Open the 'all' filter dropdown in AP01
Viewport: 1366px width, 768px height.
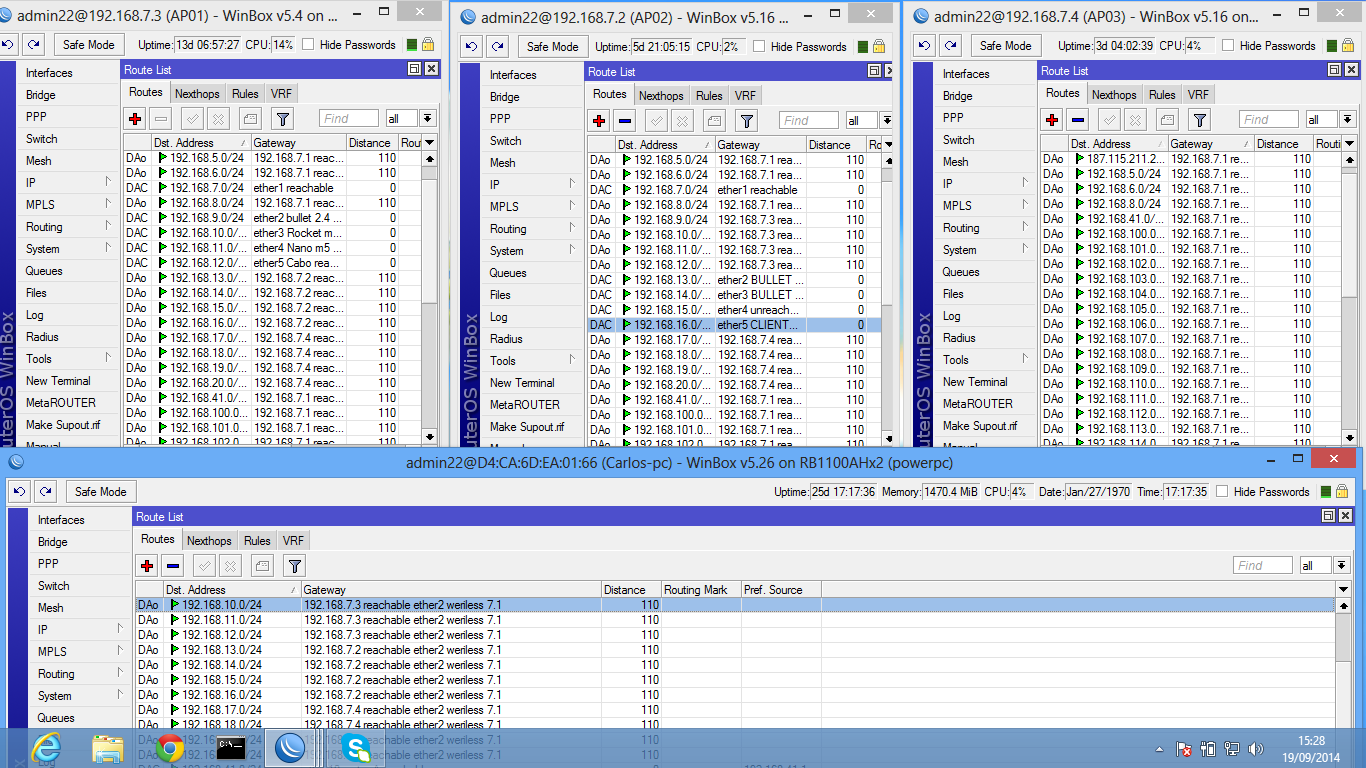point(427,118)
